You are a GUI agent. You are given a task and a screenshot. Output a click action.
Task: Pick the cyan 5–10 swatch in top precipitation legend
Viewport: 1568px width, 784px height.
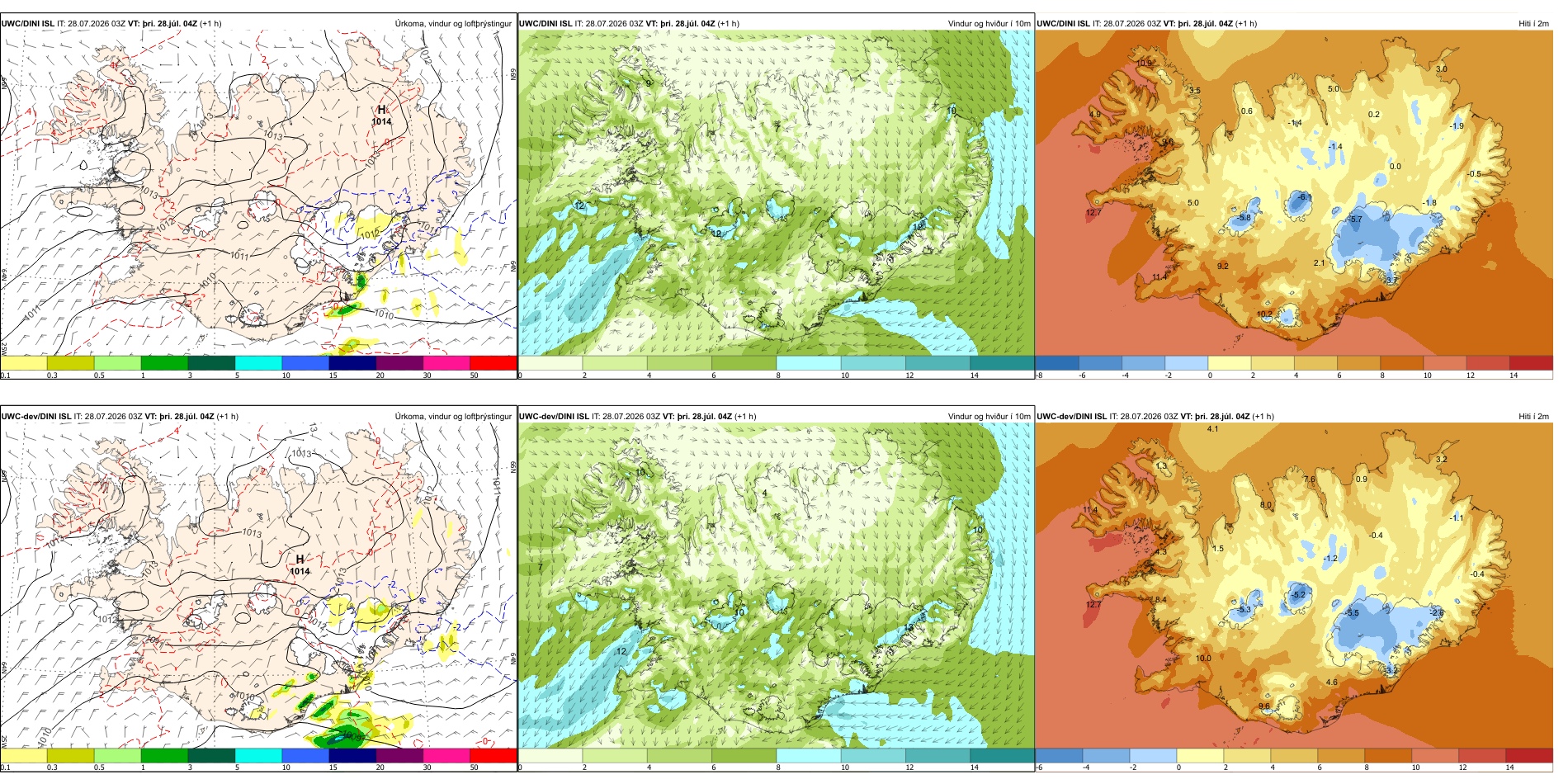[258, 363]
